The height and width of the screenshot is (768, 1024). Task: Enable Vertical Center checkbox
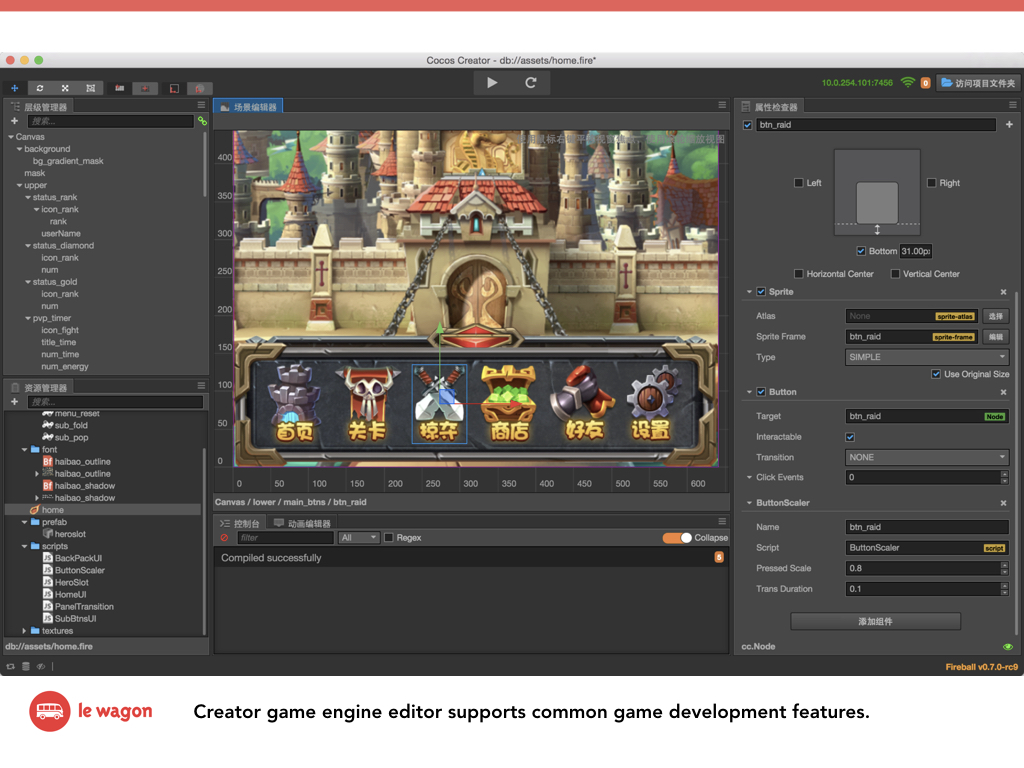895,274
